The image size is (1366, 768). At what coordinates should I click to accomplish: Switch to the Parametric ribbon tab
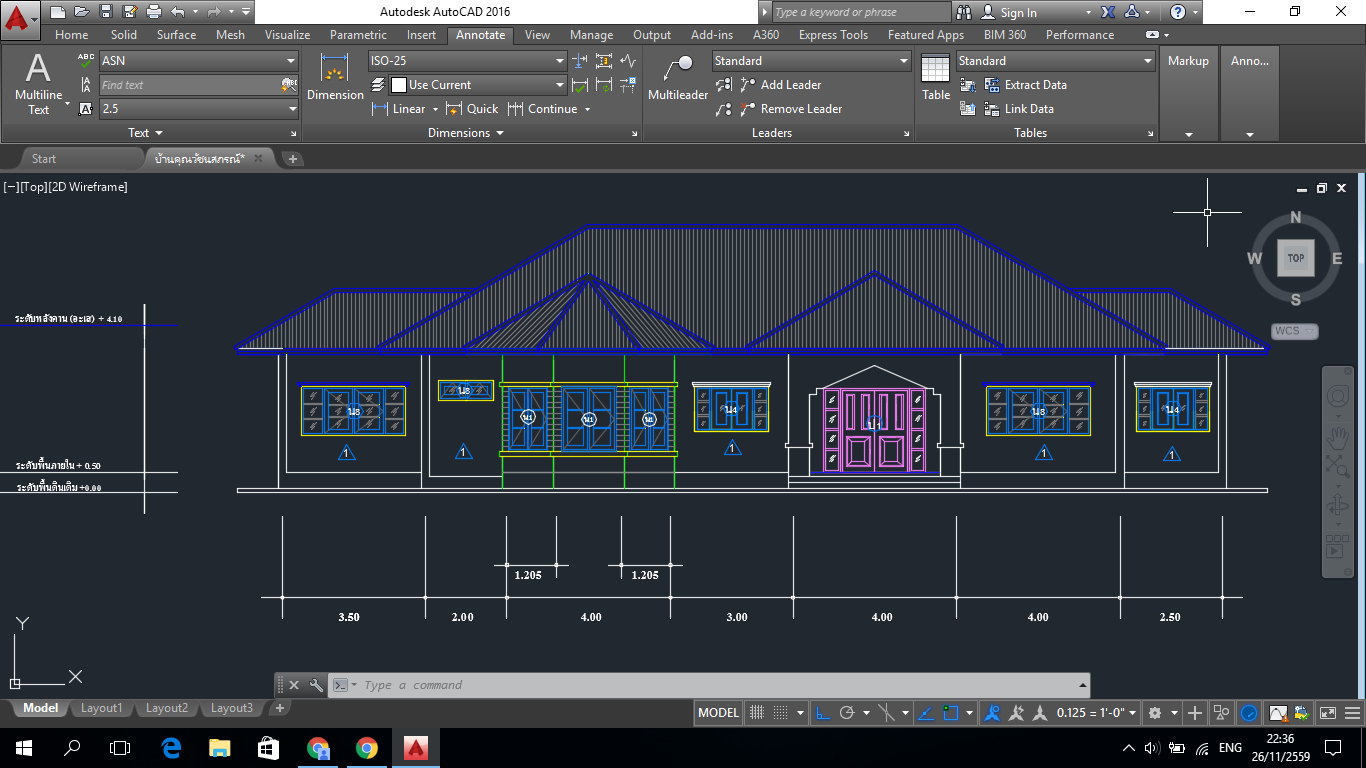point(356,34)
